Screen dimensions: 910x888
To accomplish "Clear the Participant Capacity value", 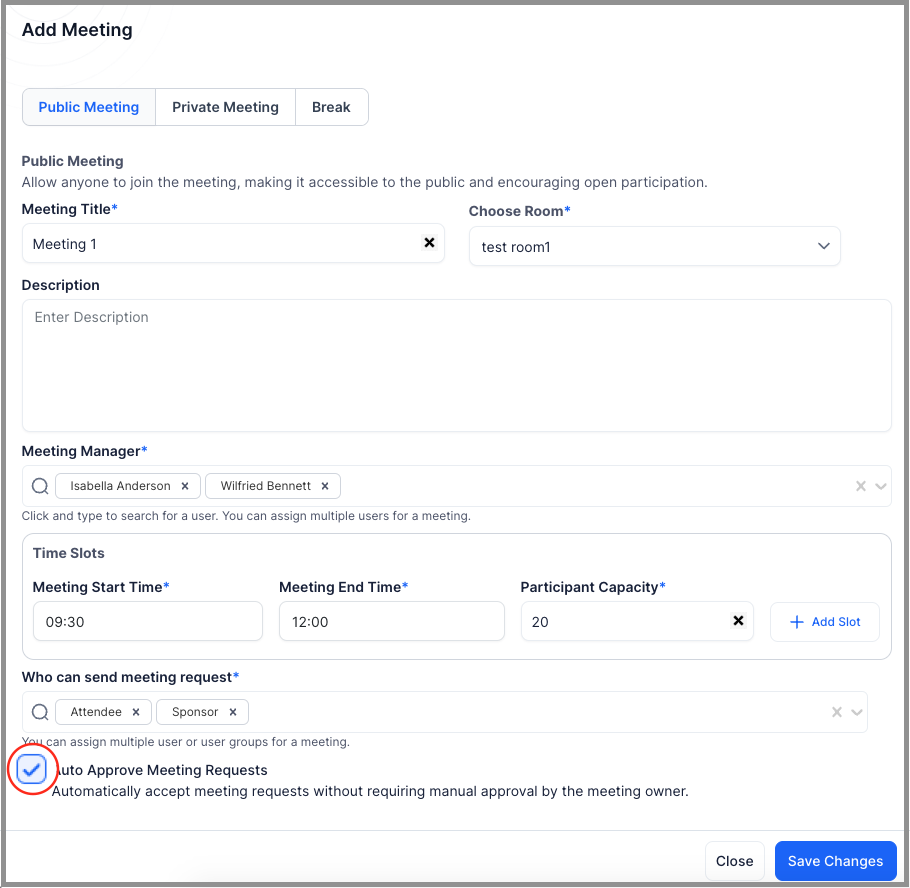I will coord(738,620).
